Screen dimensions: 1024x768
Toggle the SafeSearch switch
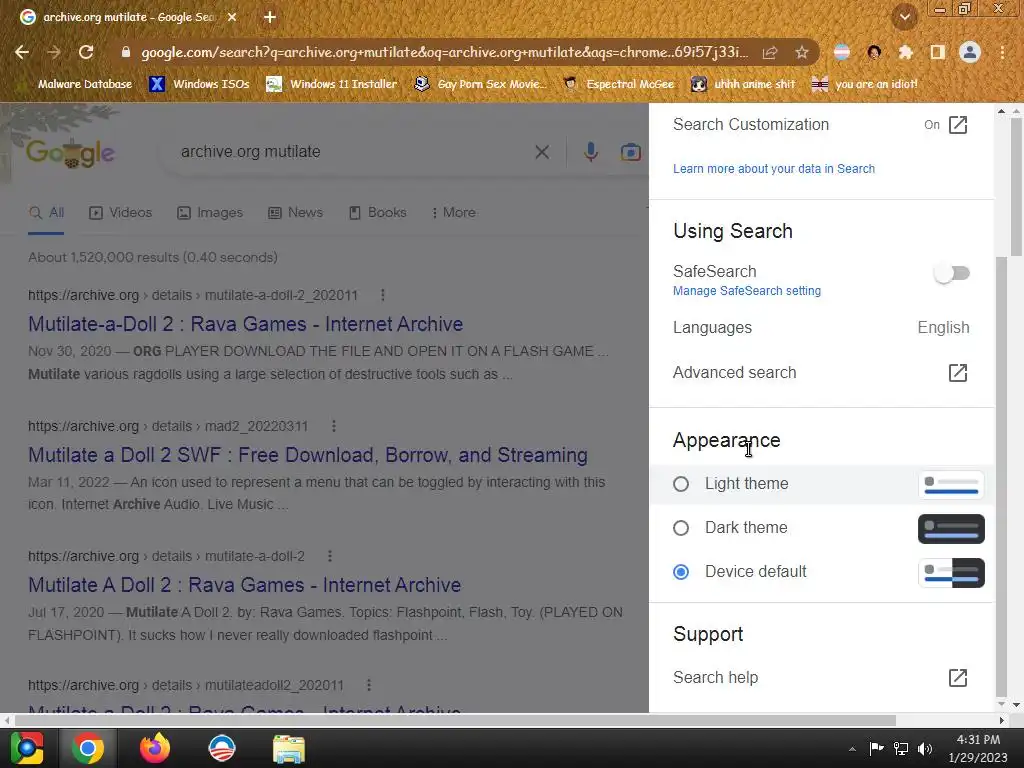(x=952, y=273)
